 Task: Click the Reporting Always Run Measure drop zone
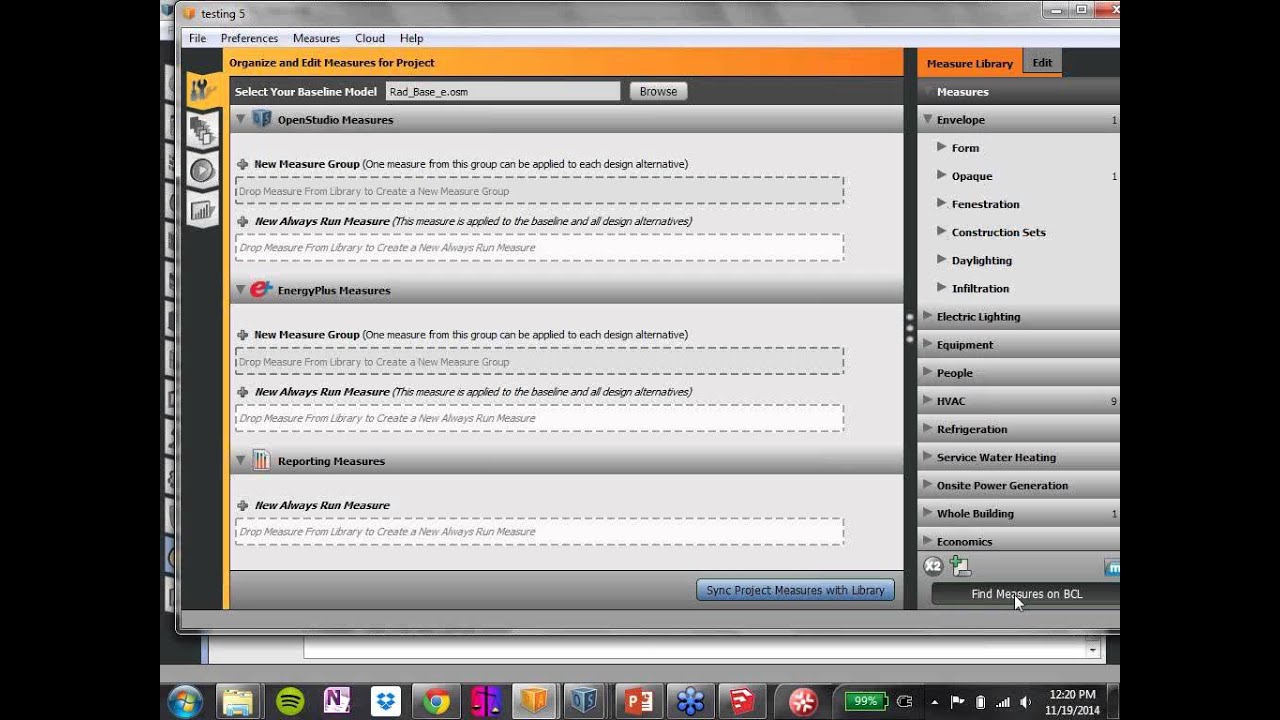coord(540,532)
